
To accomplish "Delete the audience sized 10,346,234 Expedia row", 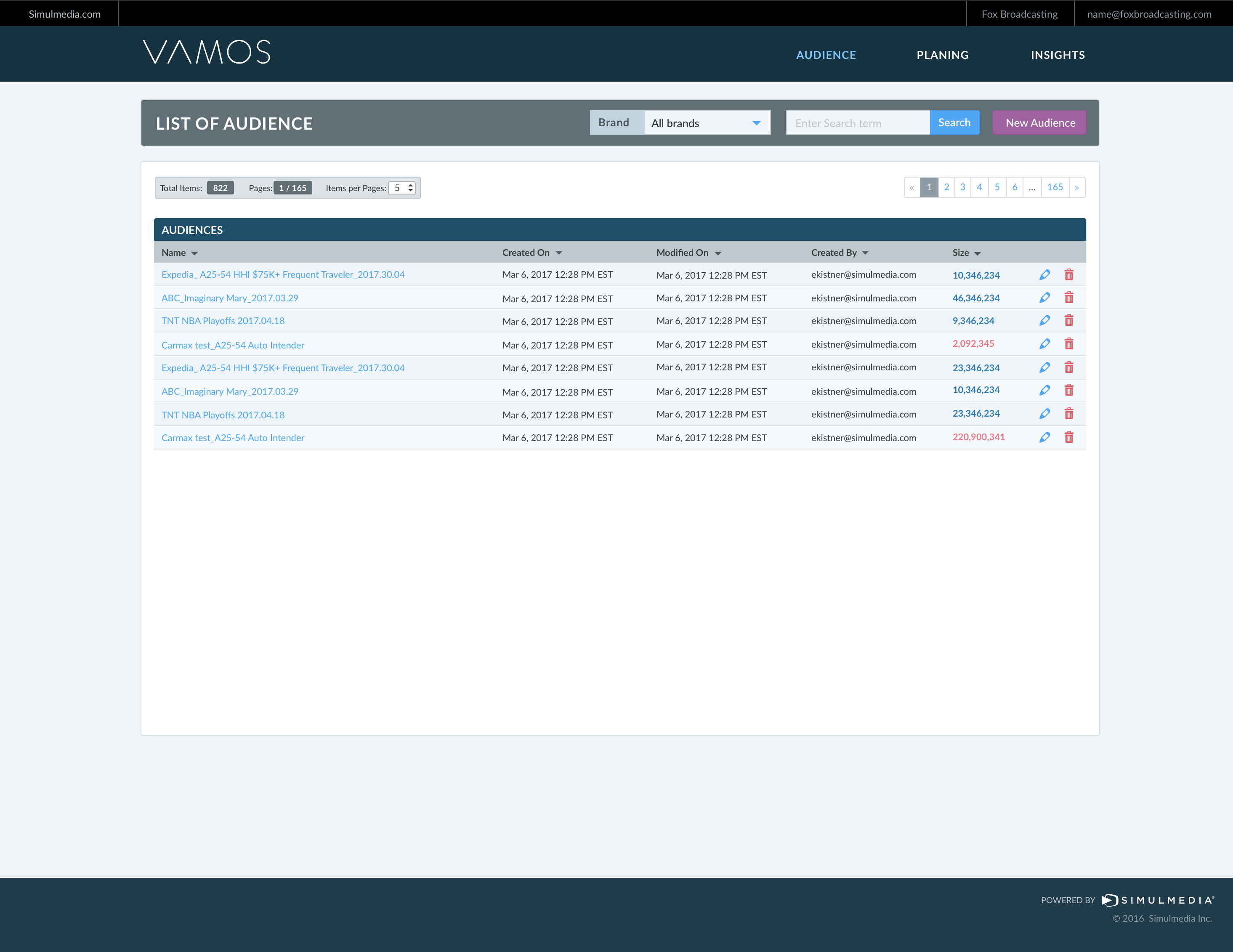I will (1069, 275).
